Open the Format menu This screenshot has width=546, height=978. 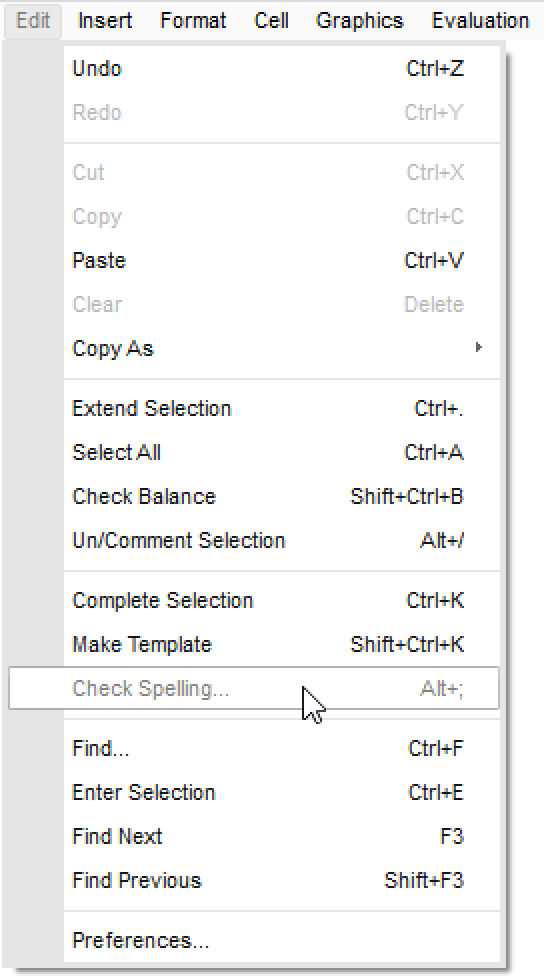coord(193,21)
